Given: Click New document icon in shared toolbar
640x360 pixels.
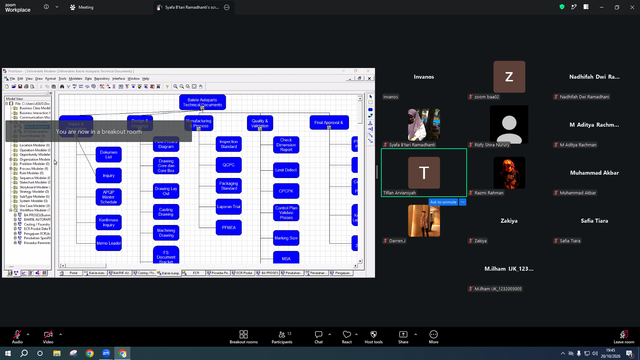Looking at the screenshot, I should coord(7,87).
